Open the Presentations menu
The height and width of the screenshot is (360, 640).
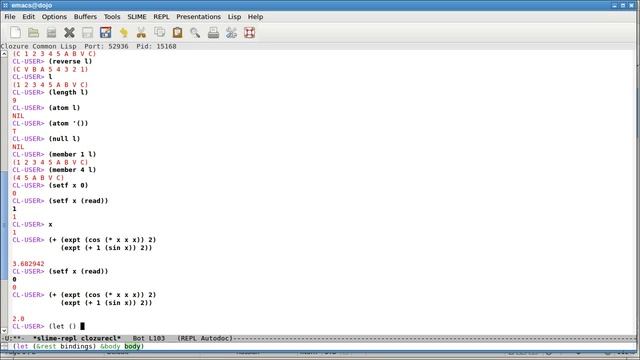coord(198,17)
